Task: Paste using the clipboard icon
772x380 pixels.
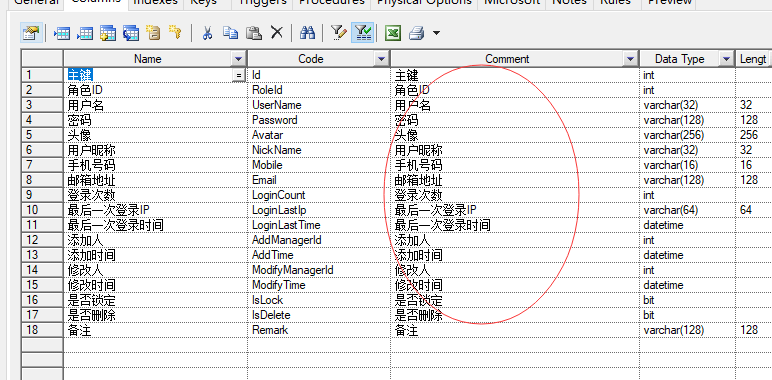Action: tap(254, 33)
